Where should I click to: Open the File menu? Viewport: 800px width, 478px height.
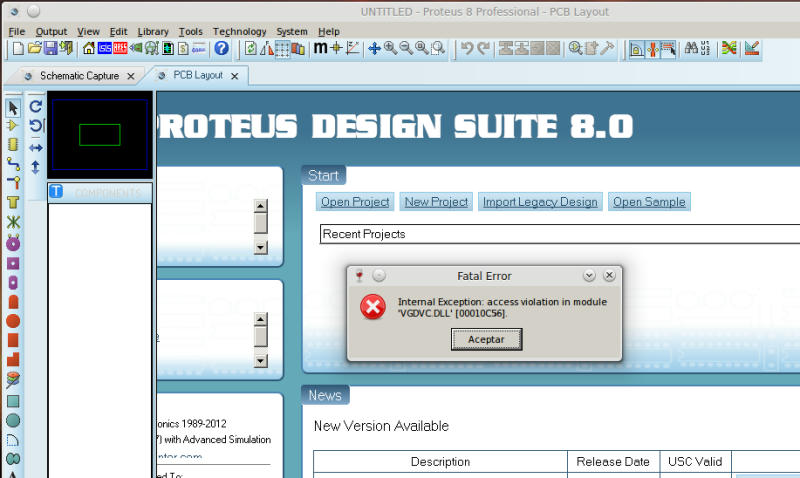coord(16,32)
